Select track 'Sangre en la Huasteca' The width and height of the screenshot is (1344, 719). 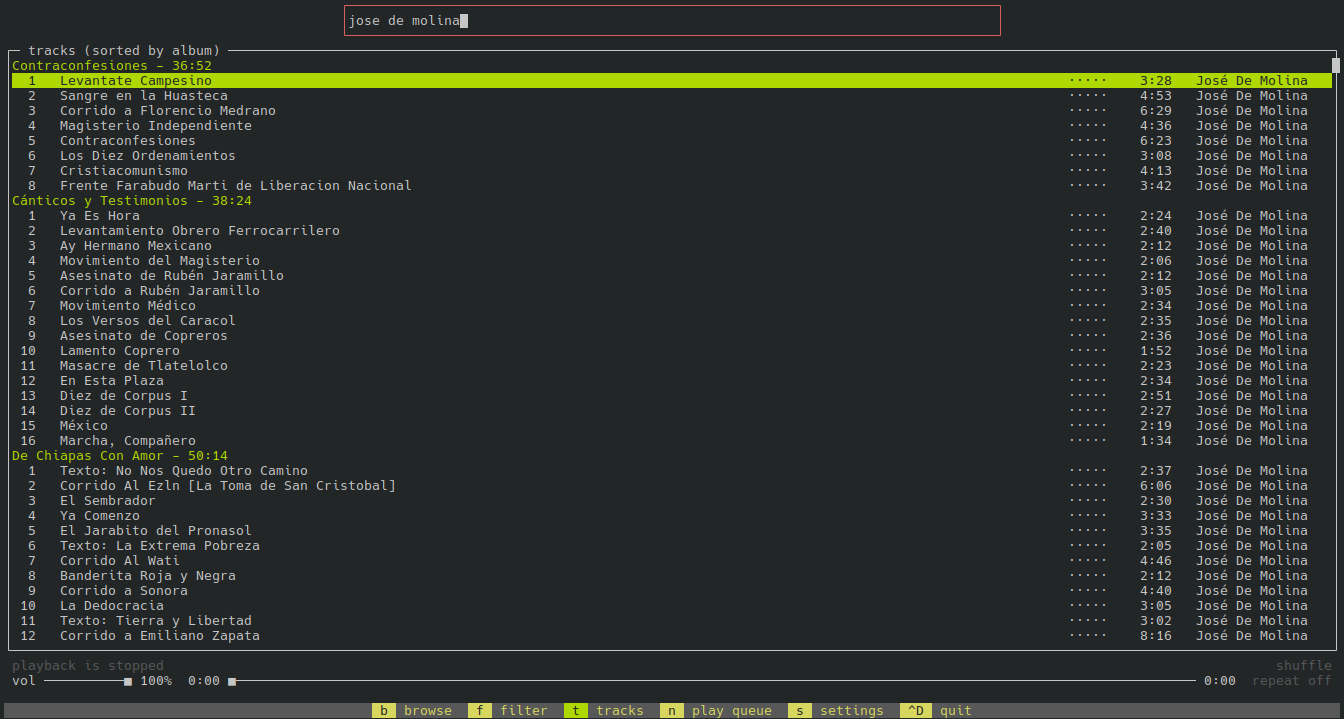click(x=672, y=96)
